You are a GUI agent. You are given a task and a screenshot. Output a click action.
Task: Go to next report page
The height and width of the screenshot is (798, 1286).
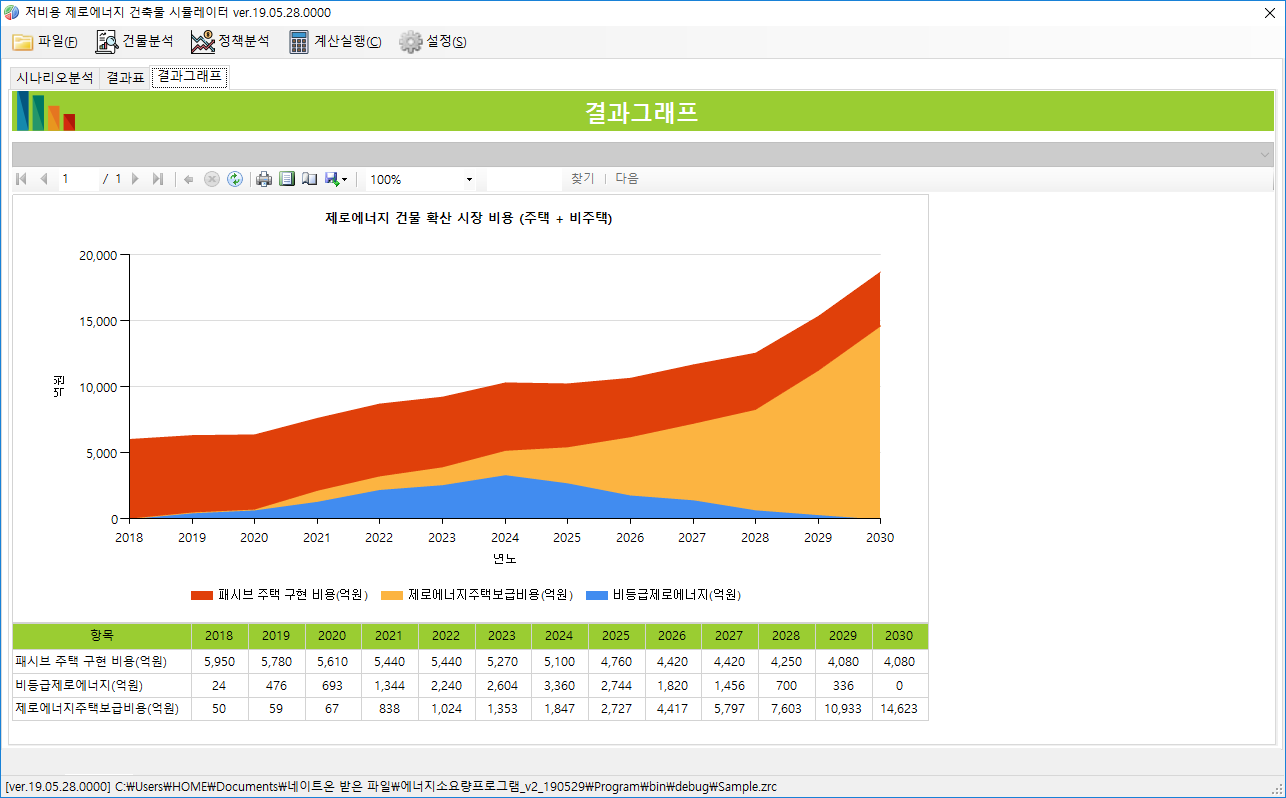pos(135,179)
